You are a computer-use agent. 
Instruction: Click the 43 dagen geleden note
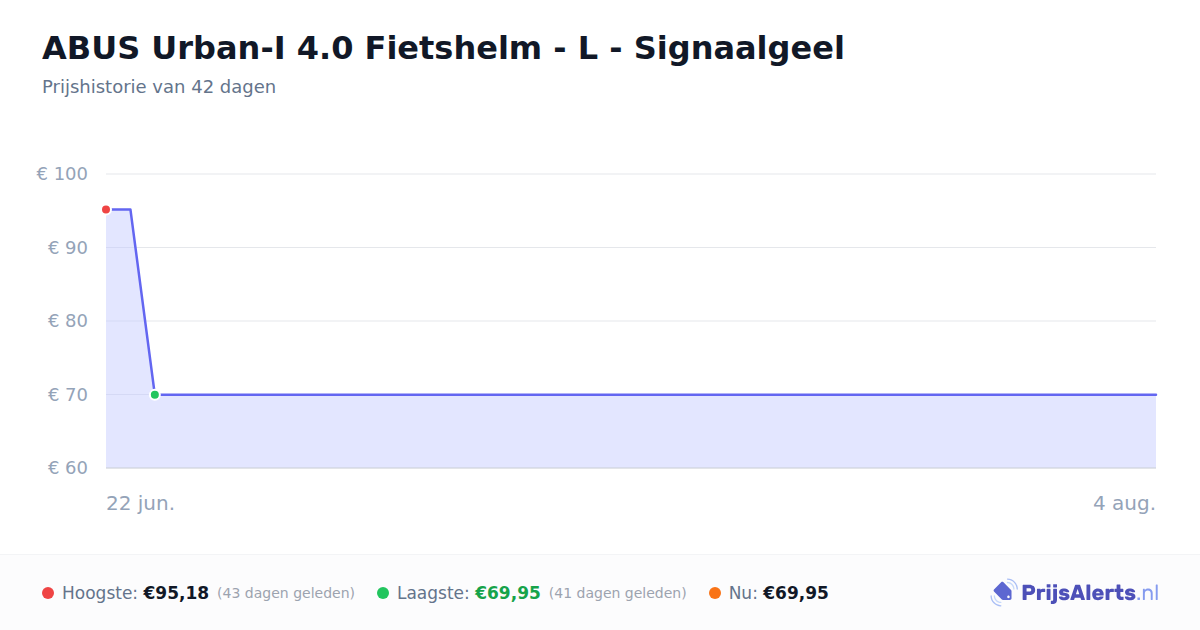click(x=286, y=593)
